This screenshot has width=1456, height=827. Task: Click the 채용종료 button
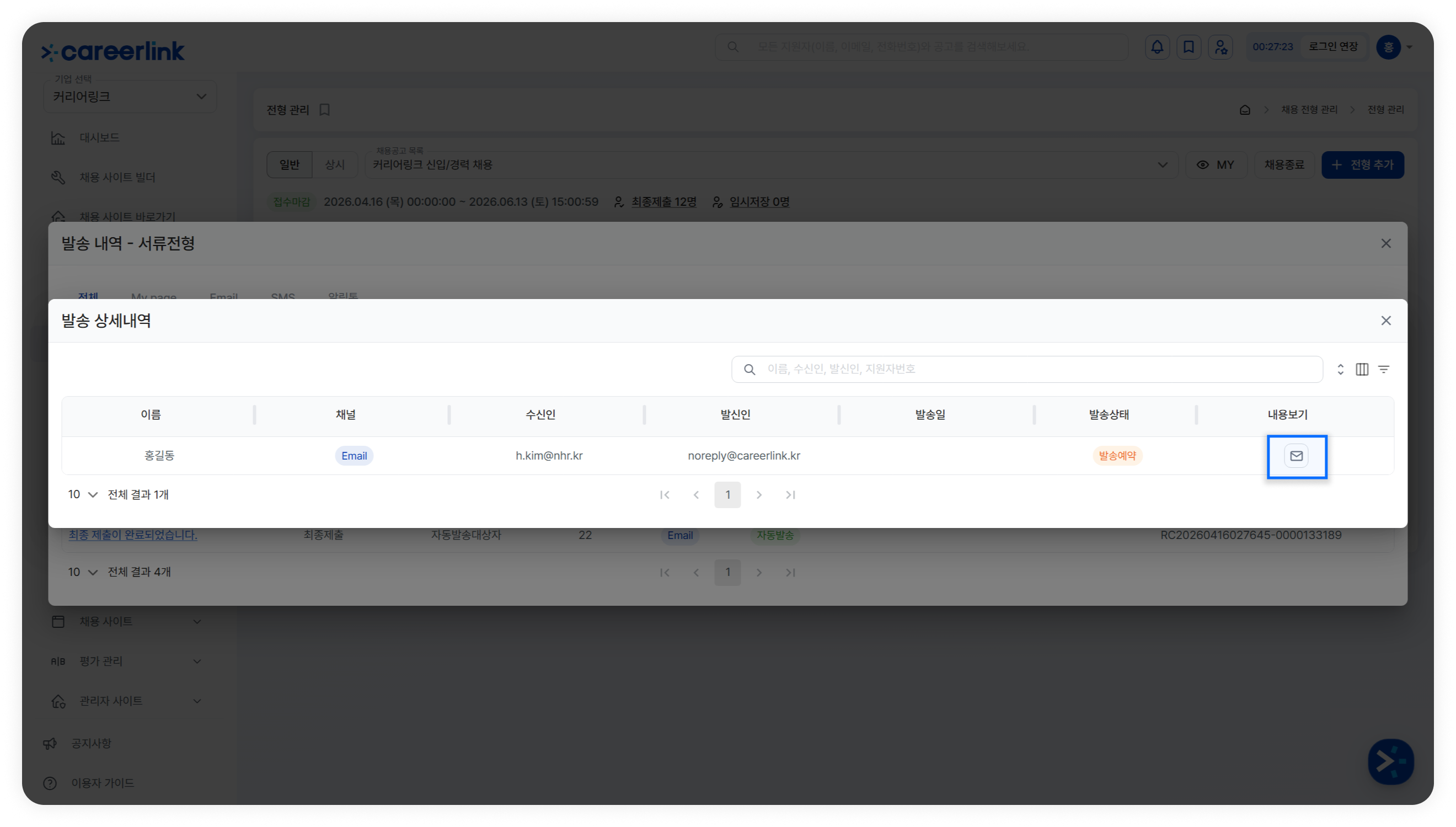click(x=1283, y=166)
